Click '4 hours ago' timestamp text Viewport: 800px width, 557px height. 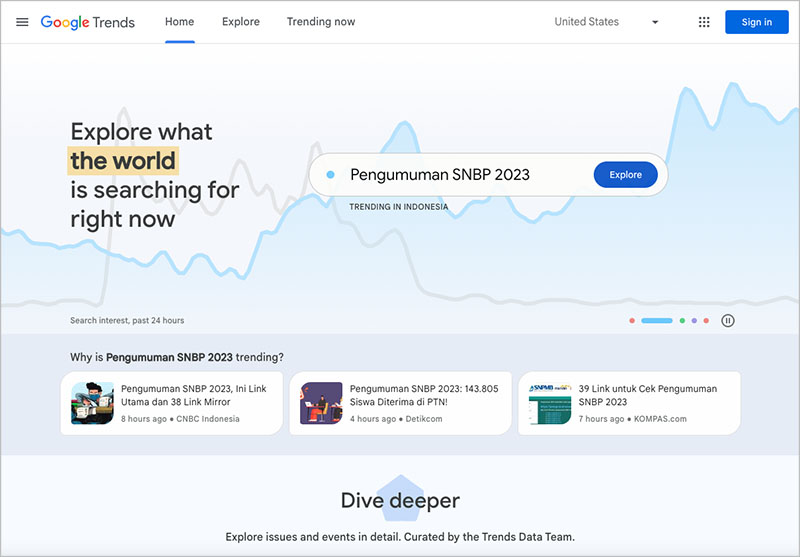373,419
